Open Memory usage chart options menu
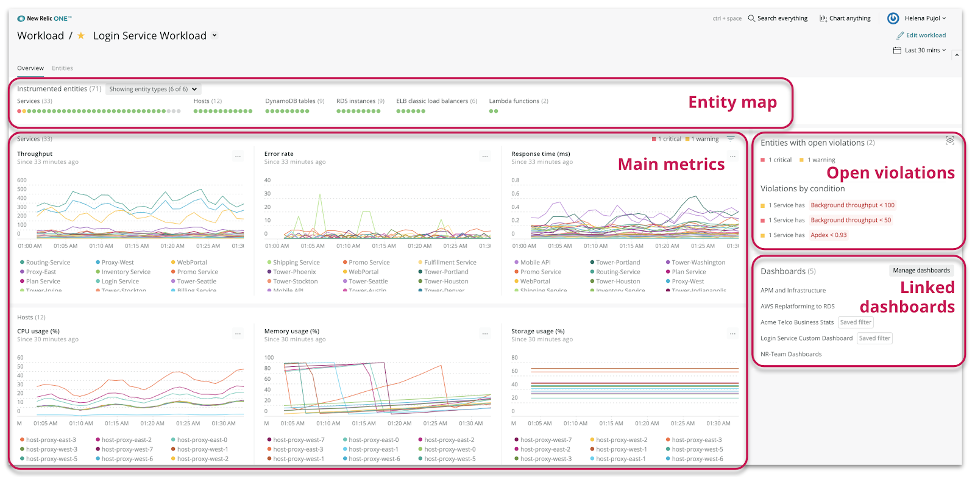The height and width of the screenshot is (477, 974). pyautogui.click(x=485, y=334)
